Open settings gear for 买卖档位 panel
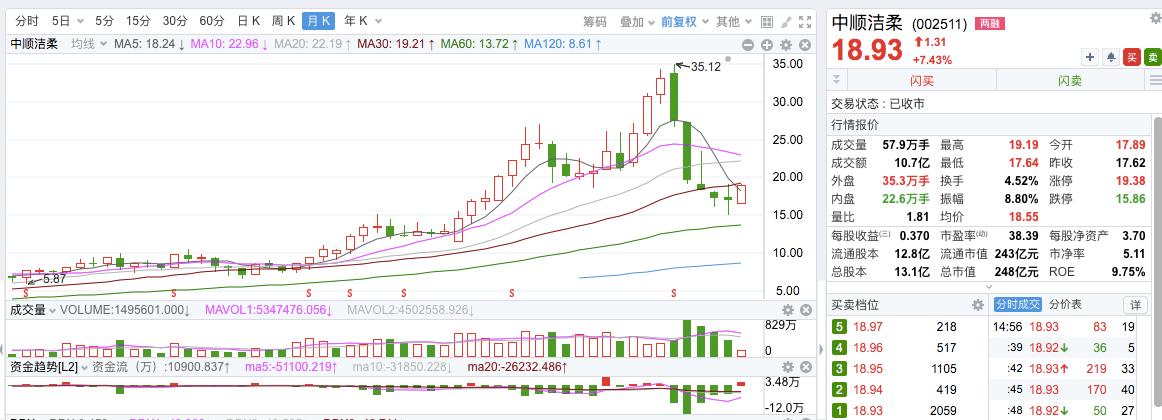The height and width of the screenshot is (420, 1162). tap(977, 304)
